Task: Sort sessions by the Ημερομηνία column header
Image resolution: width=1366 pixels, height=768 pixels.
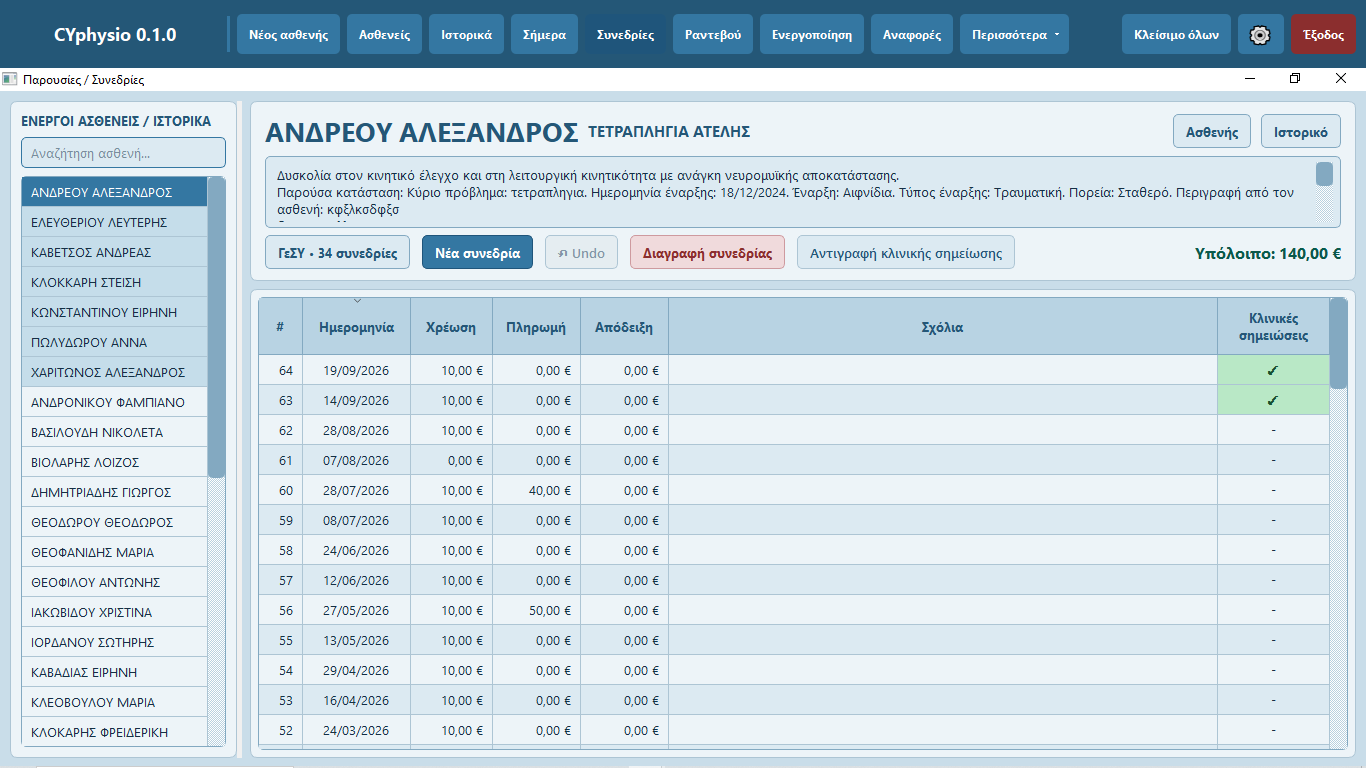Action: click(x=356, y=327)
